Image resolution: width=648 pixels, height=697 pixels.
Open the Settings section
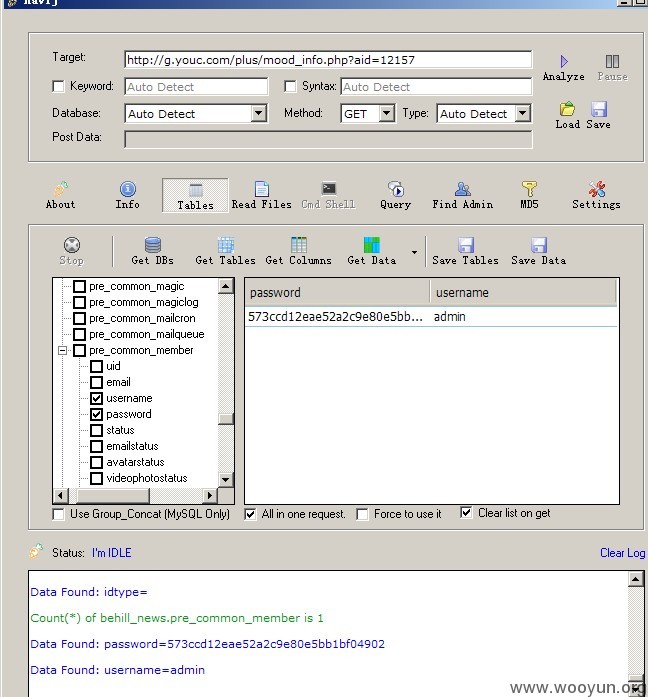[596, 196]
